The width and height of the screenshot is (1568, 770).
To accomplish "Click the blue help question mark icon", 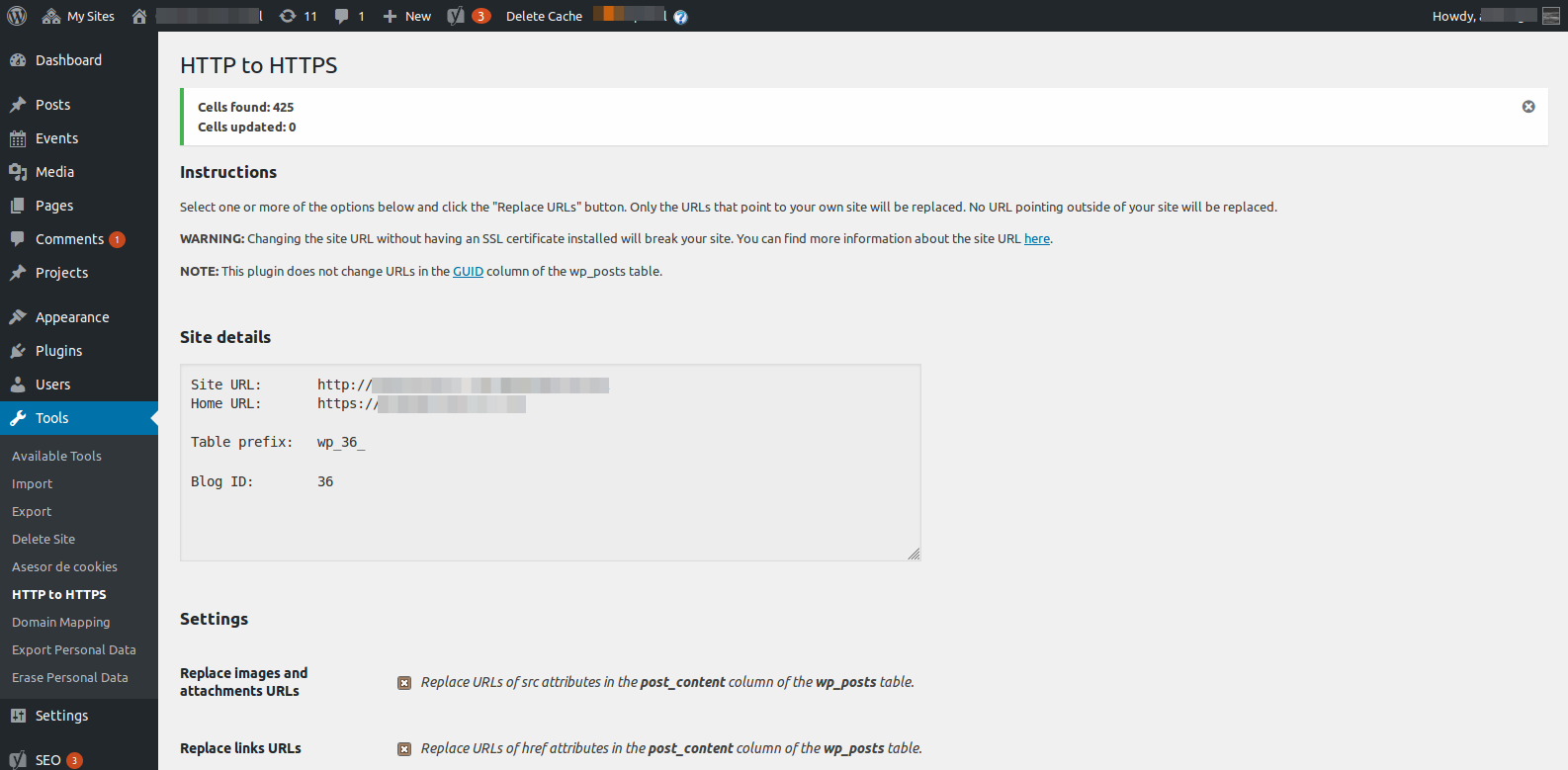I will click(x=680, y=17).
